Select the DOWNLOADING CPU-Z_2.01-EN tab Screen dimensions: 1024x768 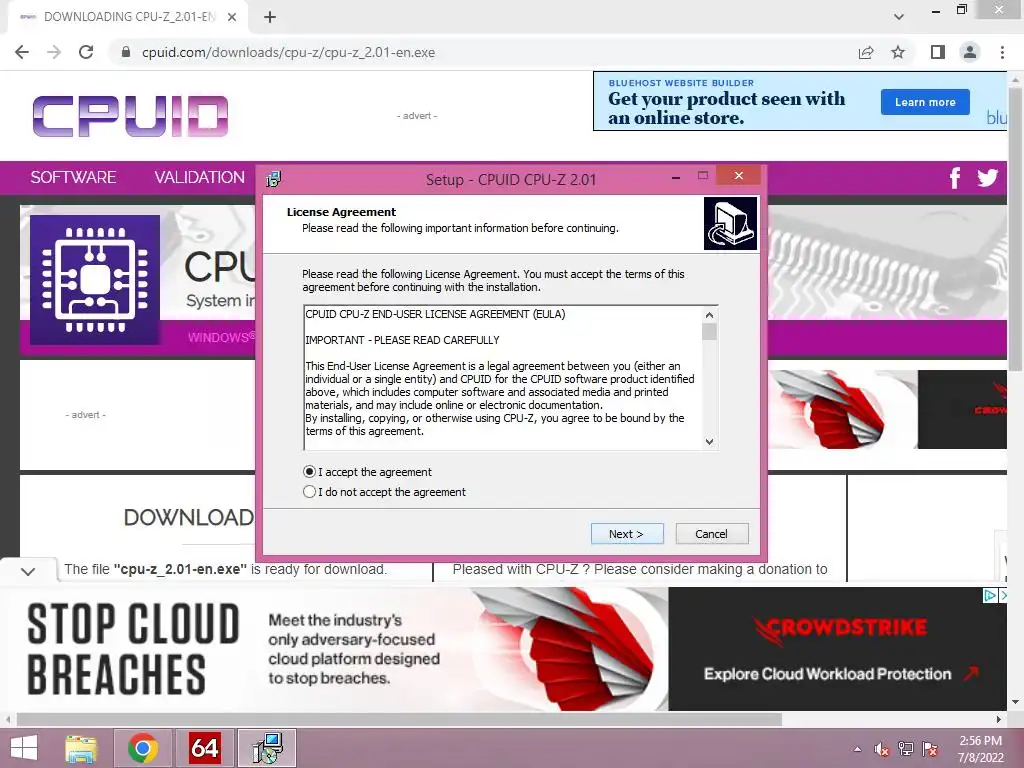point(127,17)
